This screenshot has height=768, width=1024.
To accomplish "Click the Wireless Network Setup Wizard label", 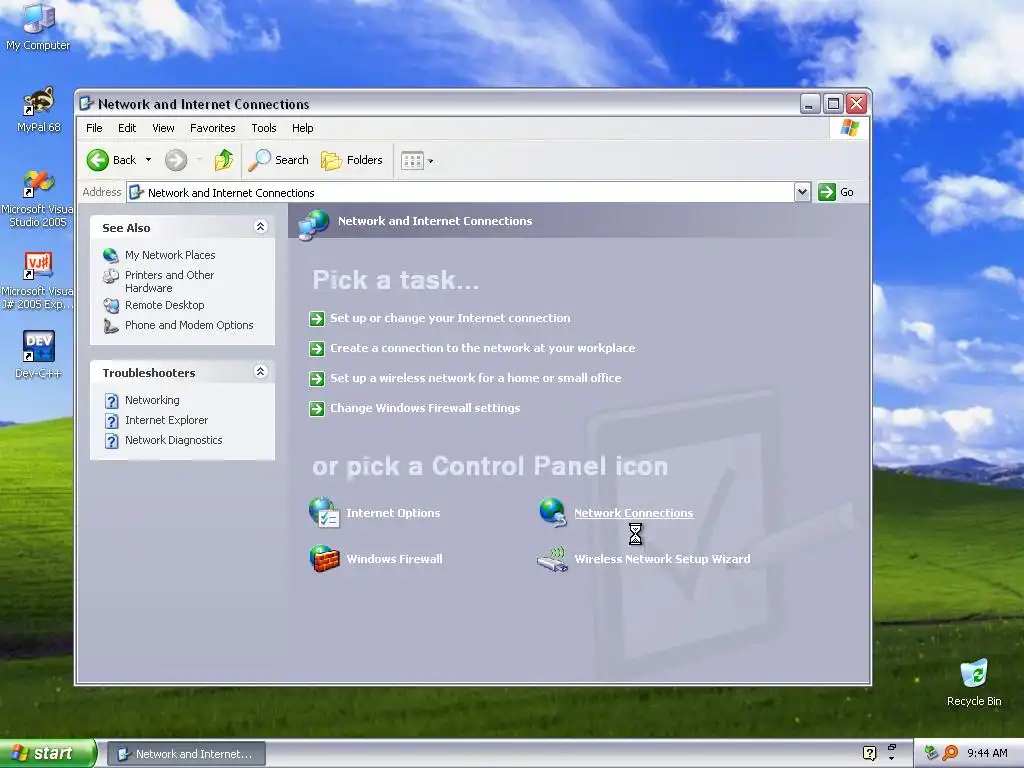I will pos(662,559).
